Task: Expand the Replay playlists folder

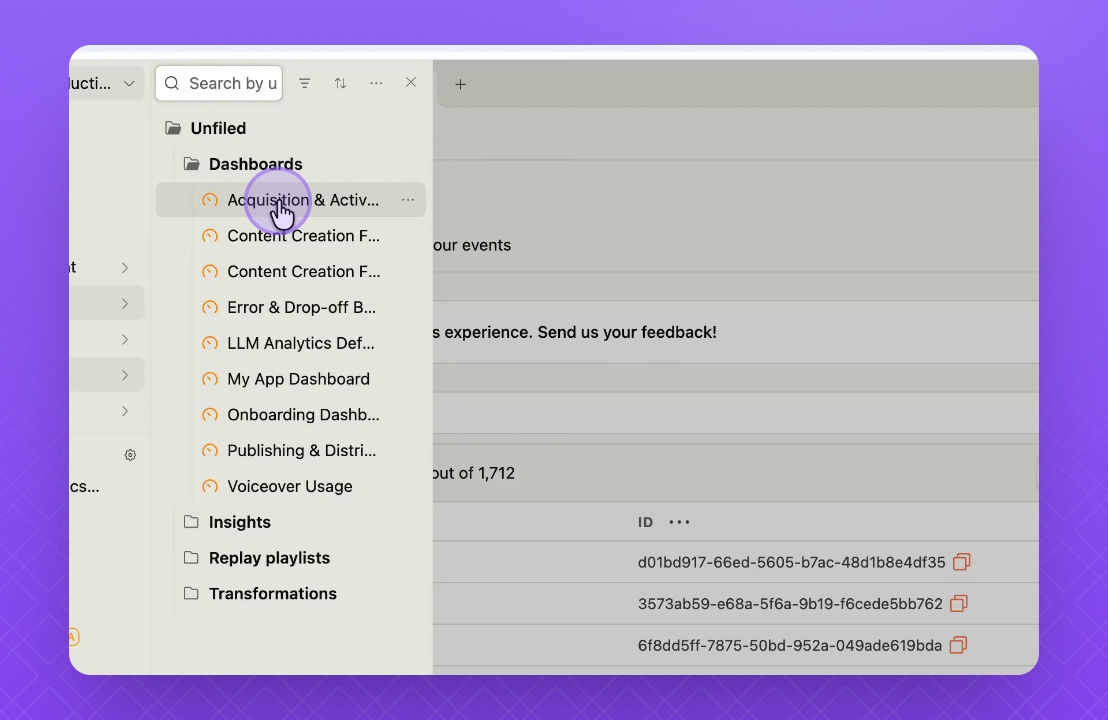Action: (269, 558)
